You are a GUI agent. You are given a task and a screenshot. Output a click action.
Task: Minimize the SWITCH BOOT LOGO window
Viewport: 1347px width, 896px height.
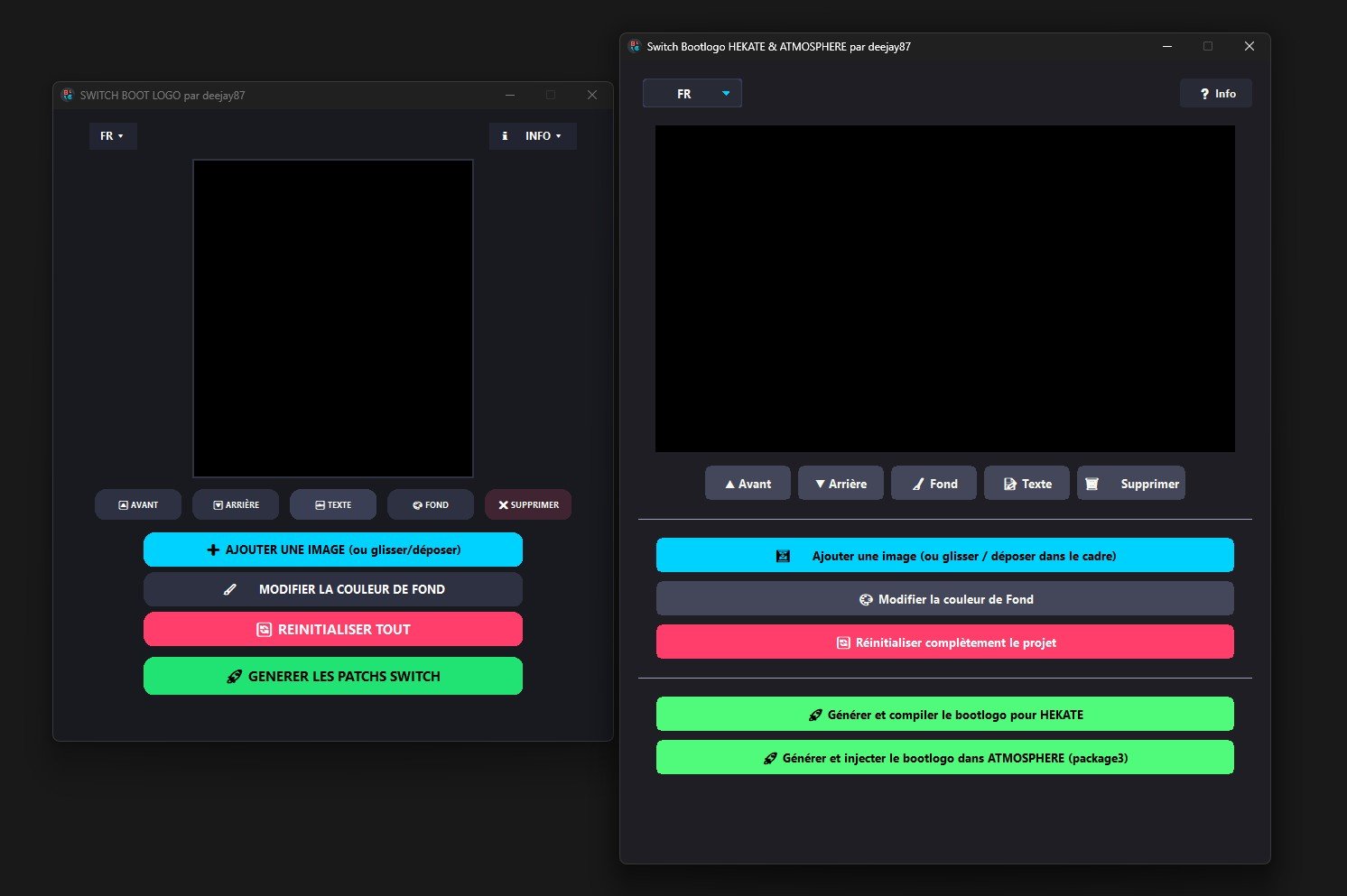510,95
